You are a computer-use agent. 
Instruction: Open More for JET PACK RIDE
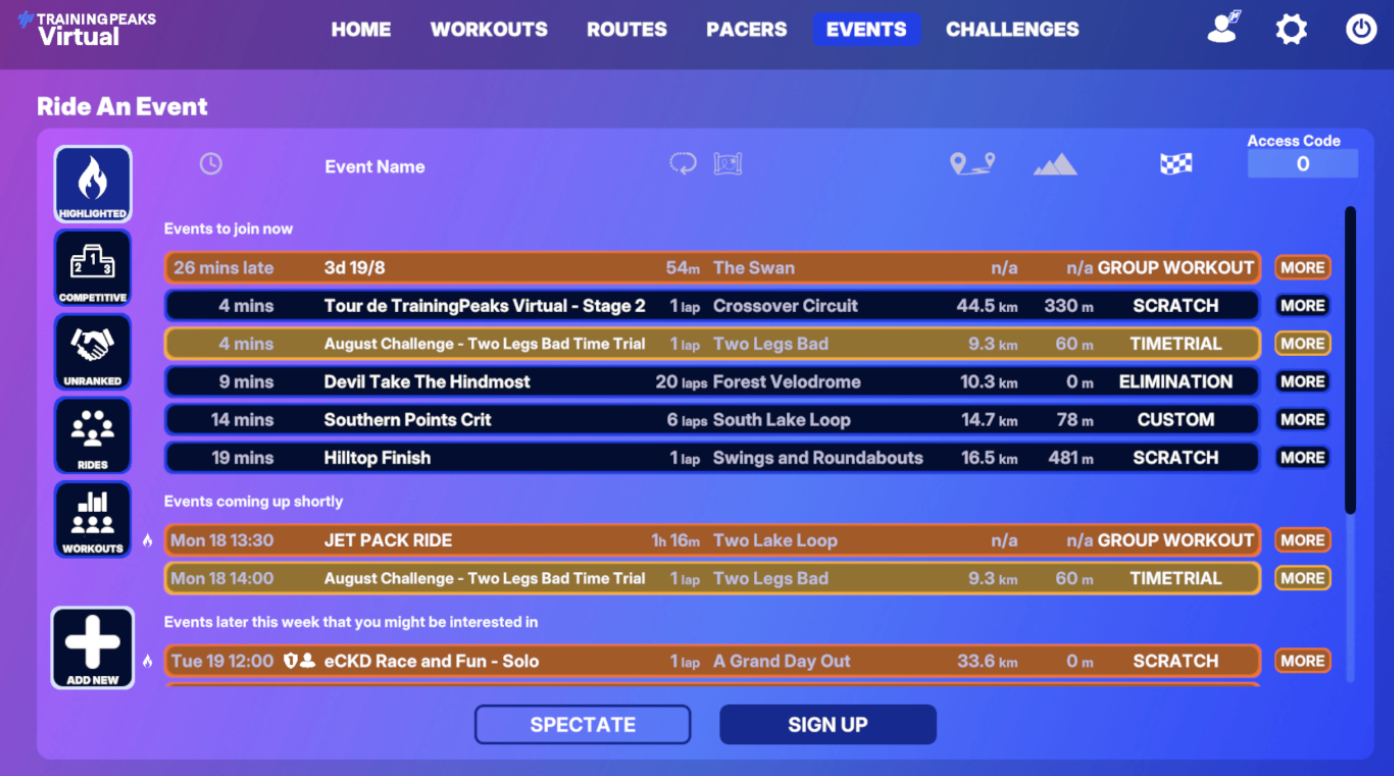click(1303, 540)
